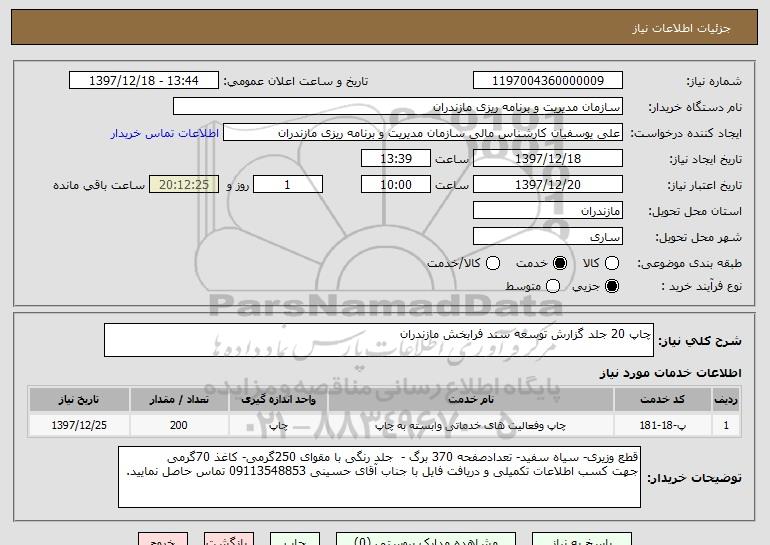The image size is (770, 545).
Task: Click the ساعت باقی مانده label
Action: click(99, 185)
